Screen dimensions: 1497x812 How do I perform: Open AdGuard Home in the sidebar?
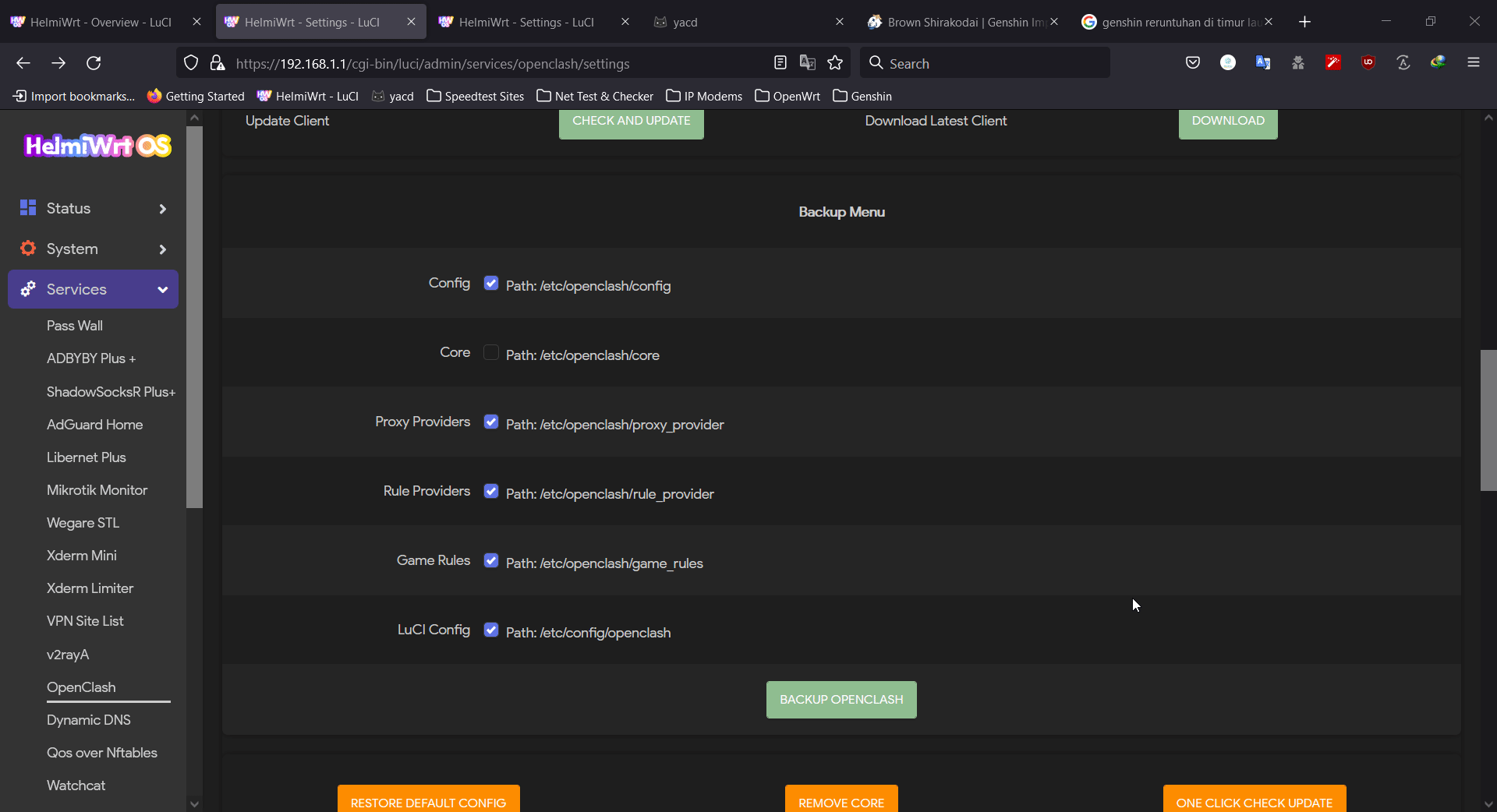94,425
